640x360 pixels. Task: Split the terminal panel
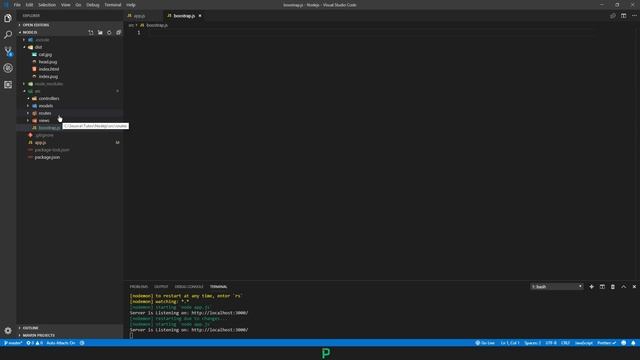(x=602, y=287)
